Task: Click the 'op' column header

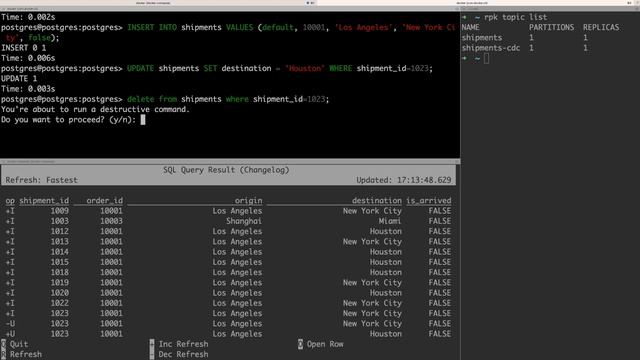Action: 10,200
